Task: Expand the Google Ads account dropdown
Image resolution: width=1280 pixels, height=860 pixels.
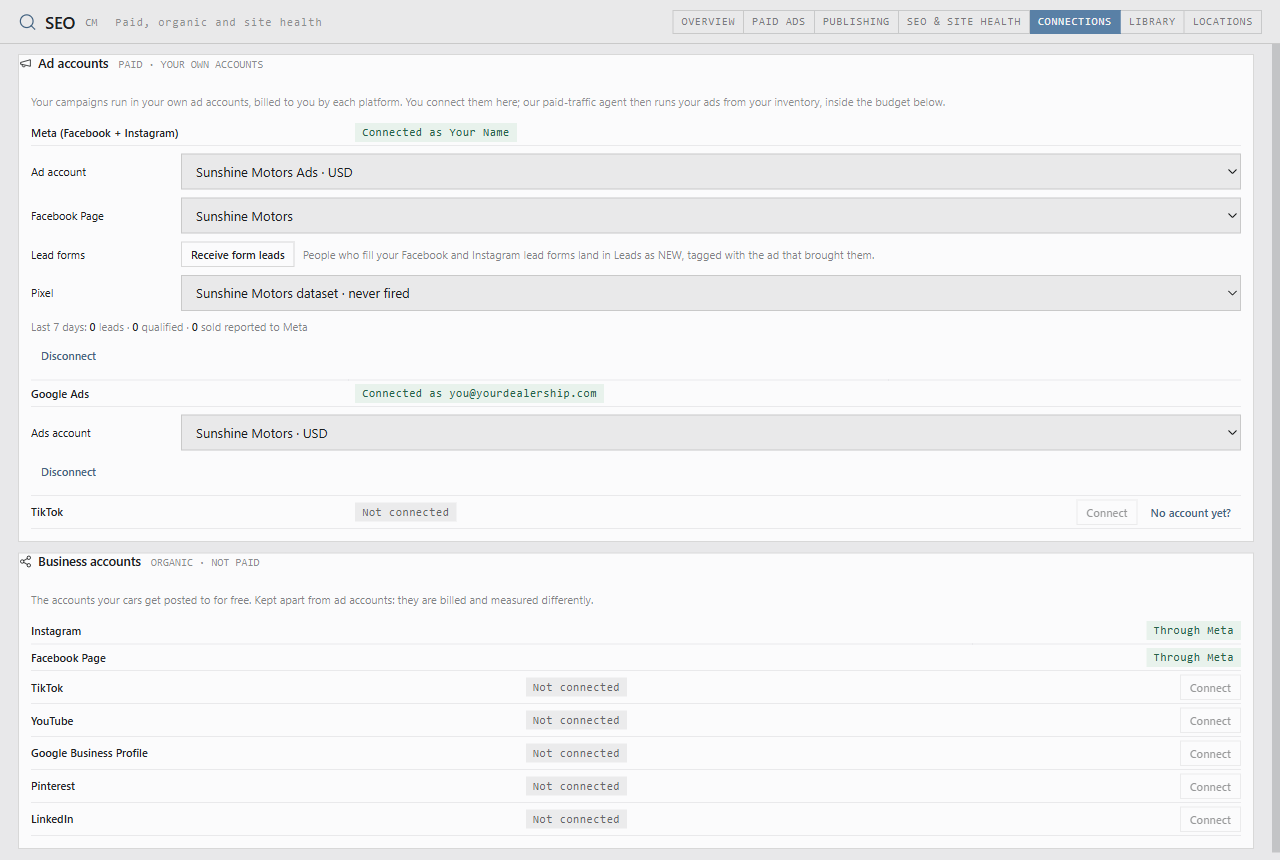Action: (x=711, y=433)
